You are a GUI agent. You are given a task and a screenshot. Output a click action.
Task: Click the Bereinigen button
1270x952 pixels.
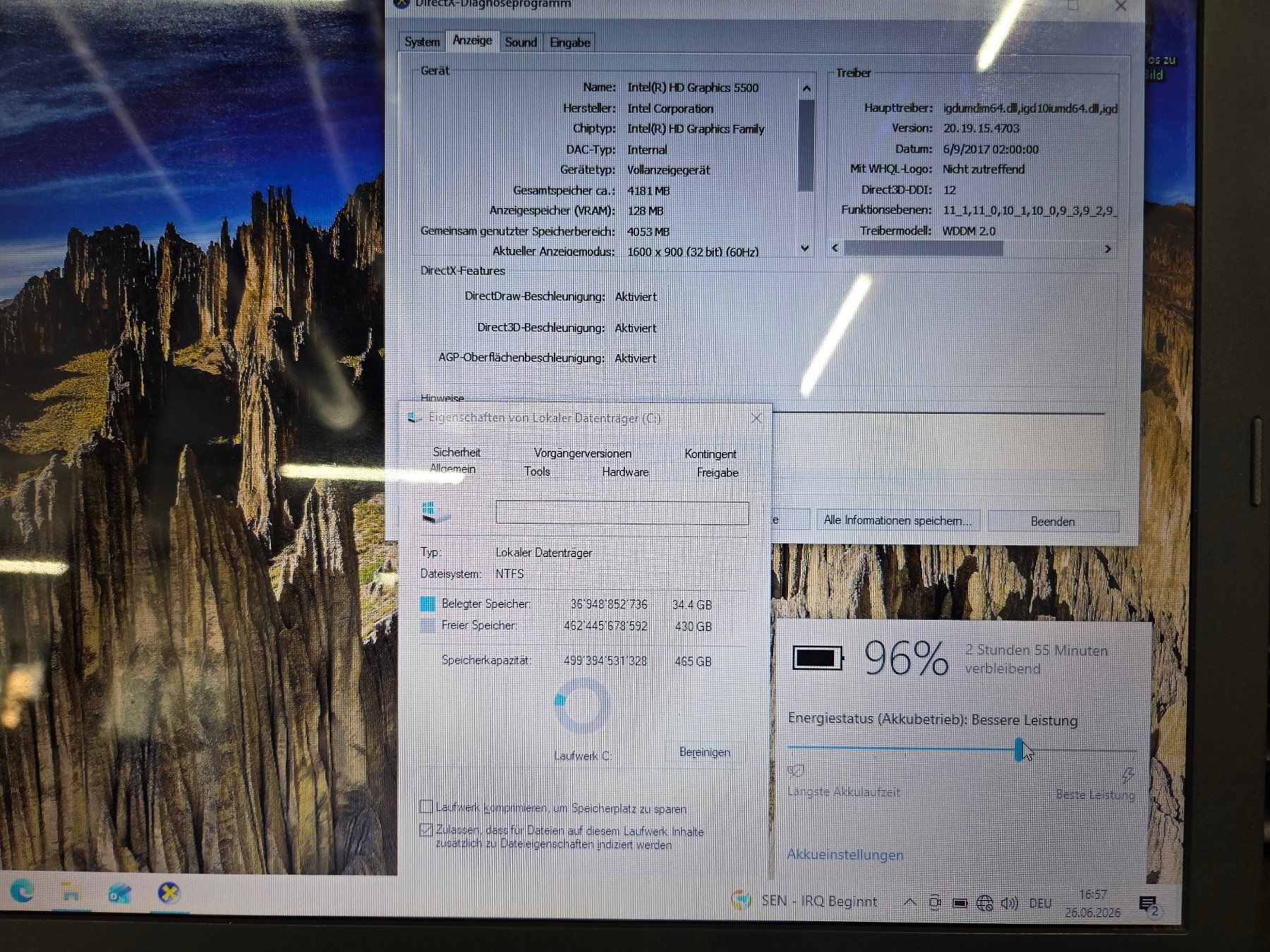tap(705, 752)
